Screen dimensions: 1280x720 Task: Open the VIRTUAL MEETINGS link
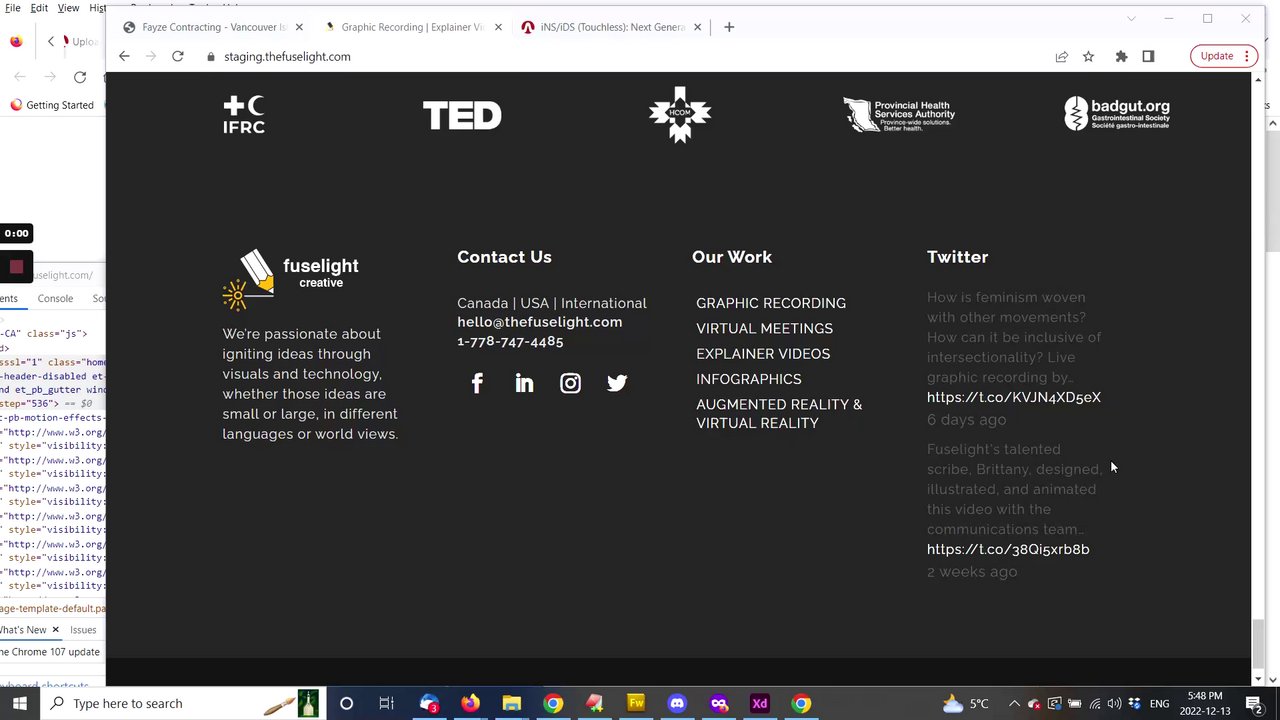point(764,328)
